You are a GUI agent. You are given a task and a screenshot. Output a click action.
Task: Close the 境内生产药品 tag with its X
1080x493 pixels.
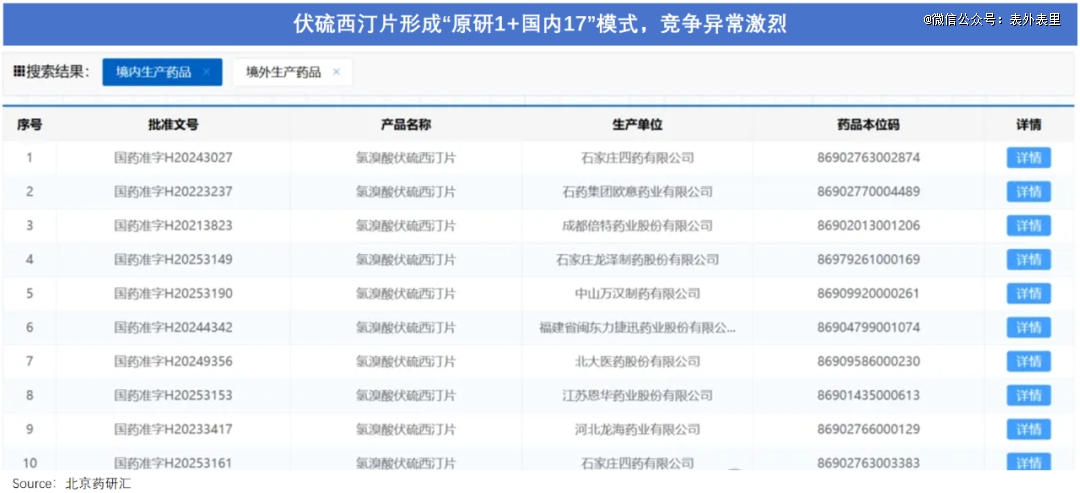(206, 72)
